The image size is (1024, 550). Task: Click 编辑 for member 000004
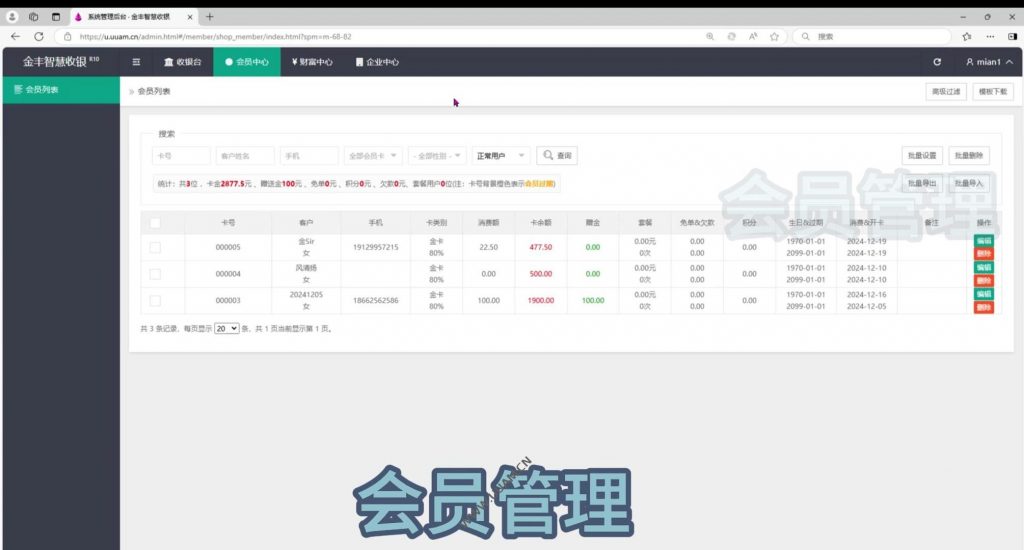click(983, 268)
